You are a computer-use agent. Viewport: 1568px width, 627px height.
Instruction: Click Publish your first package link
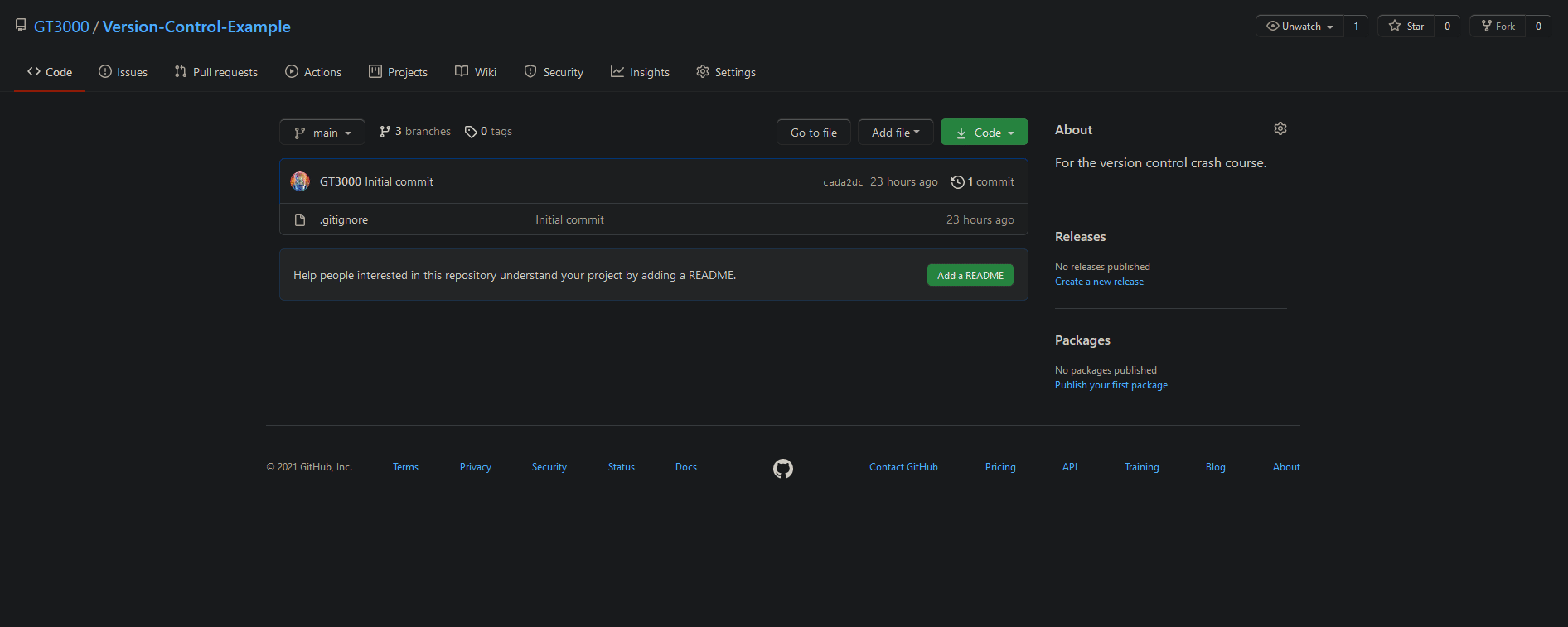point(1111,385)
